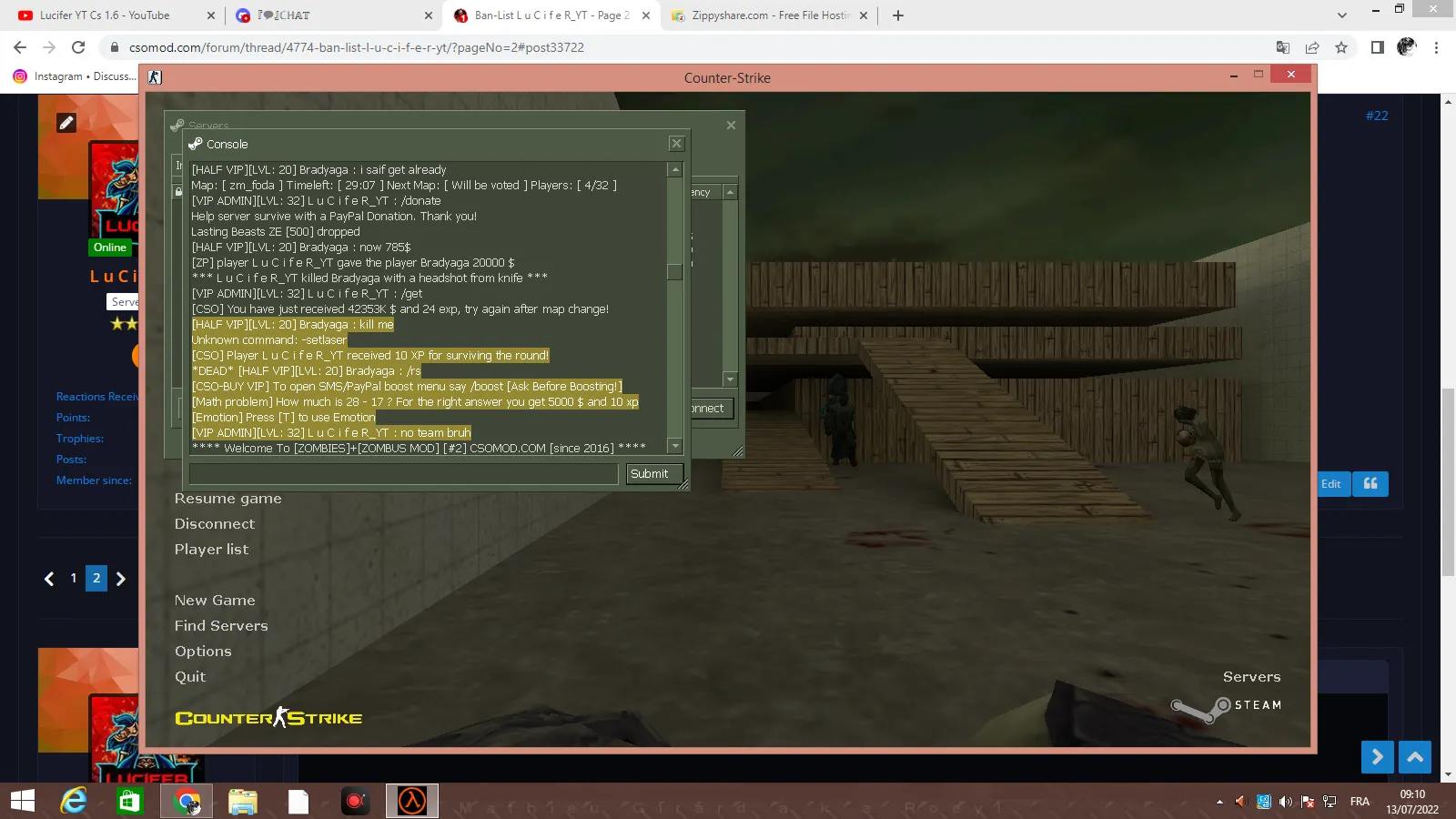Switch to the Zippyshare browser tab

770,15
